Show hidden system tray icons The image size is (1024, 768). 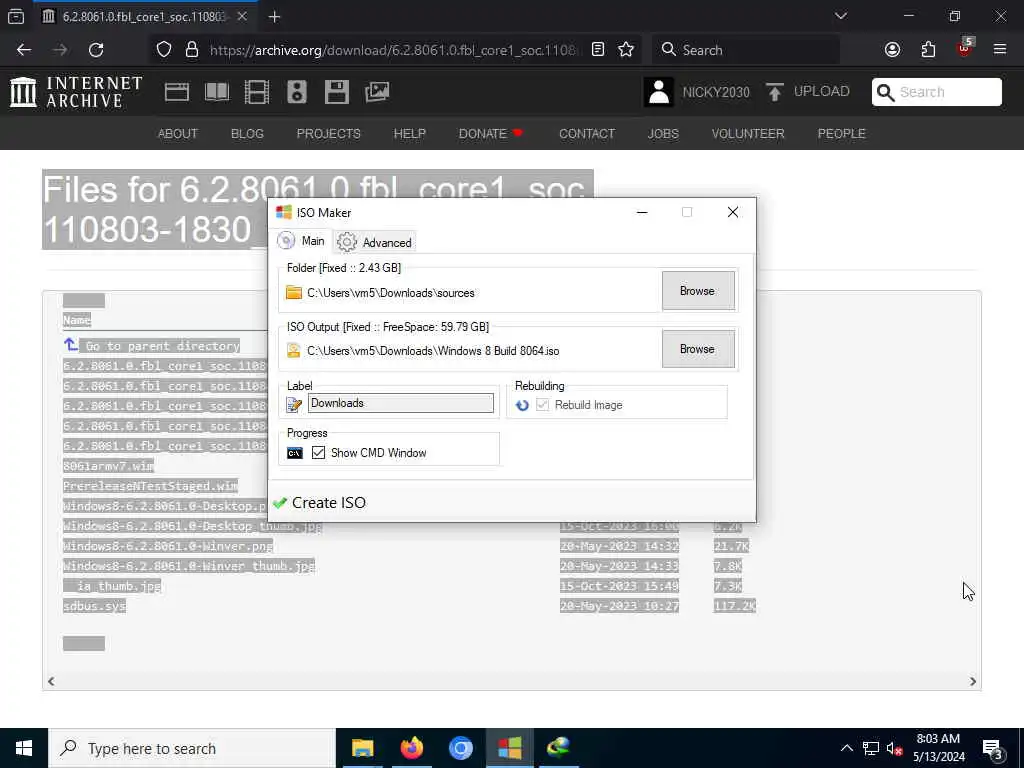[x=846, y=748]
